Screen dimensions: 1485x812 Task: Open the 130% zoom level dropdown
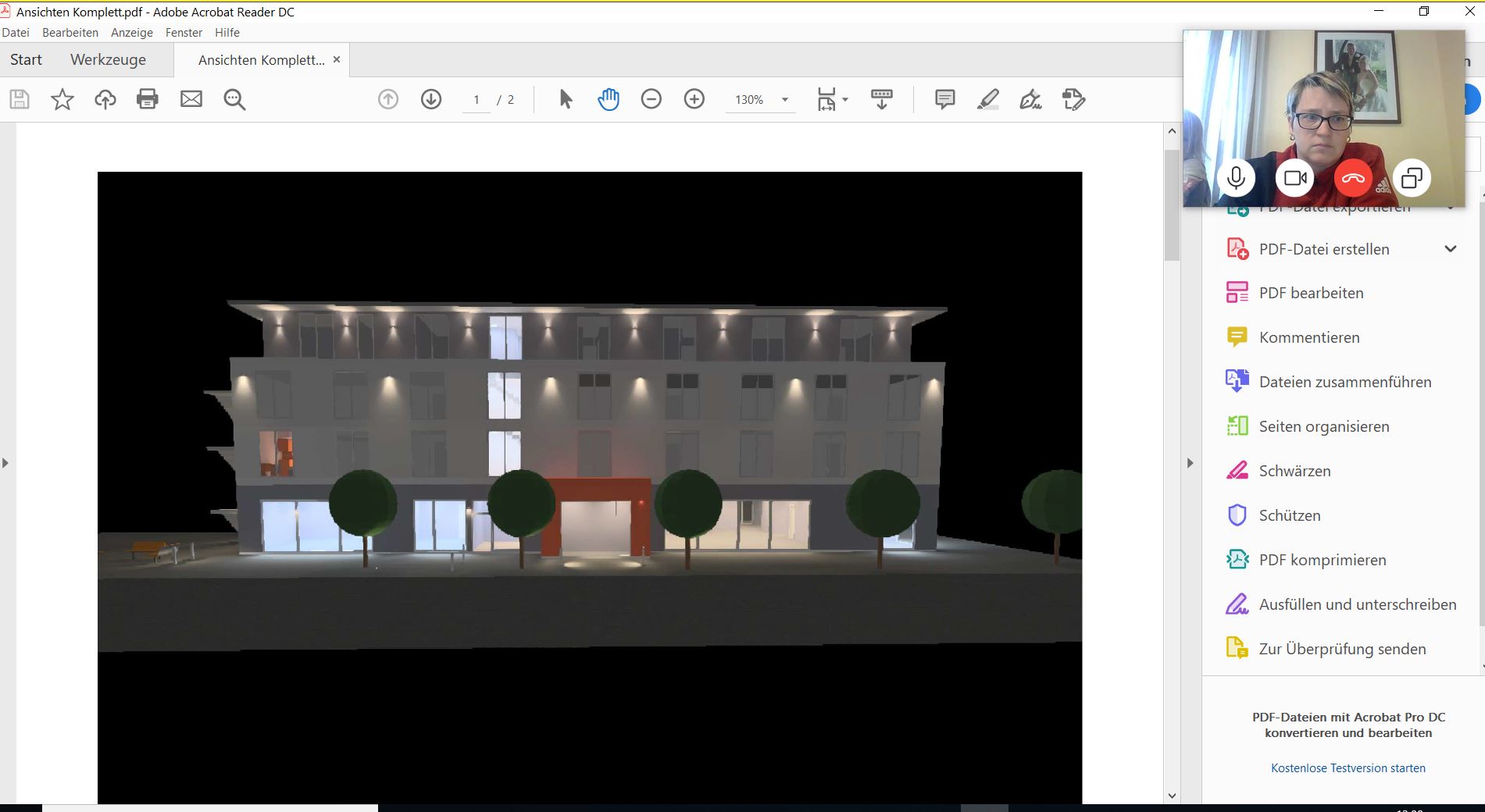click(785, 100)
